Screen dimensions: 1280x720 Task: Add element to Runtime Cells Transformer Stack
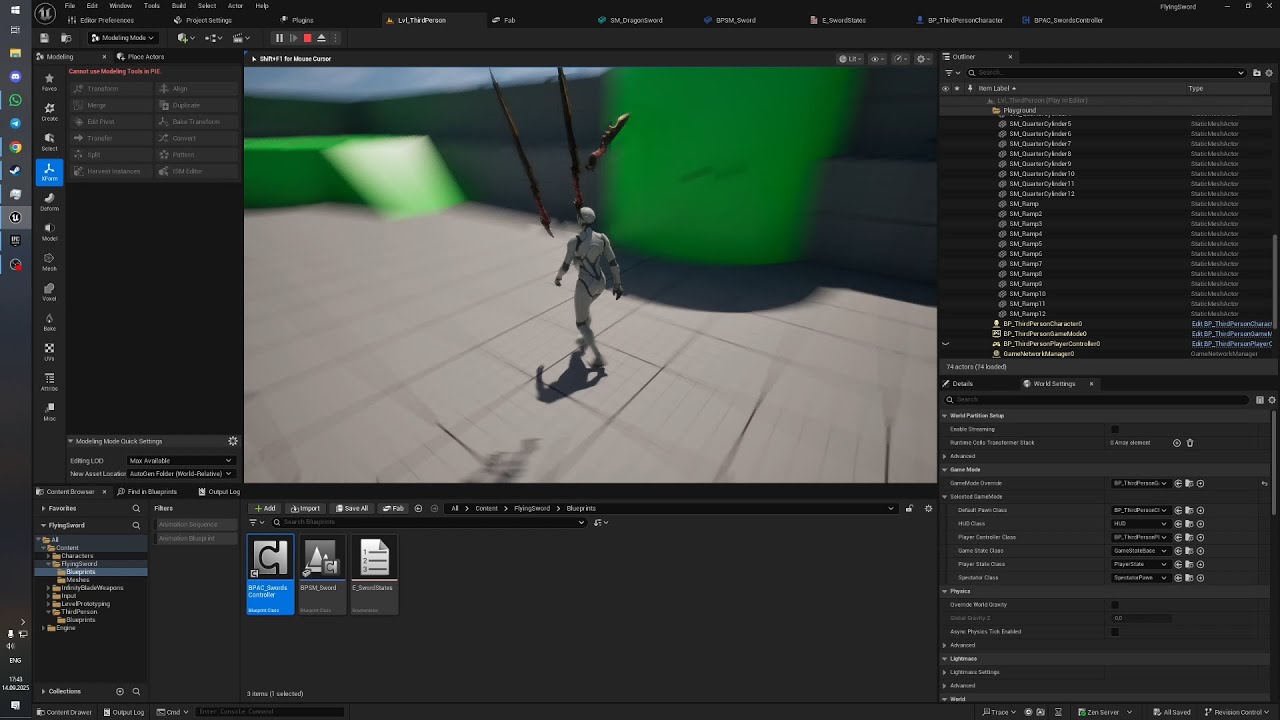click(x=1177, y=442)
